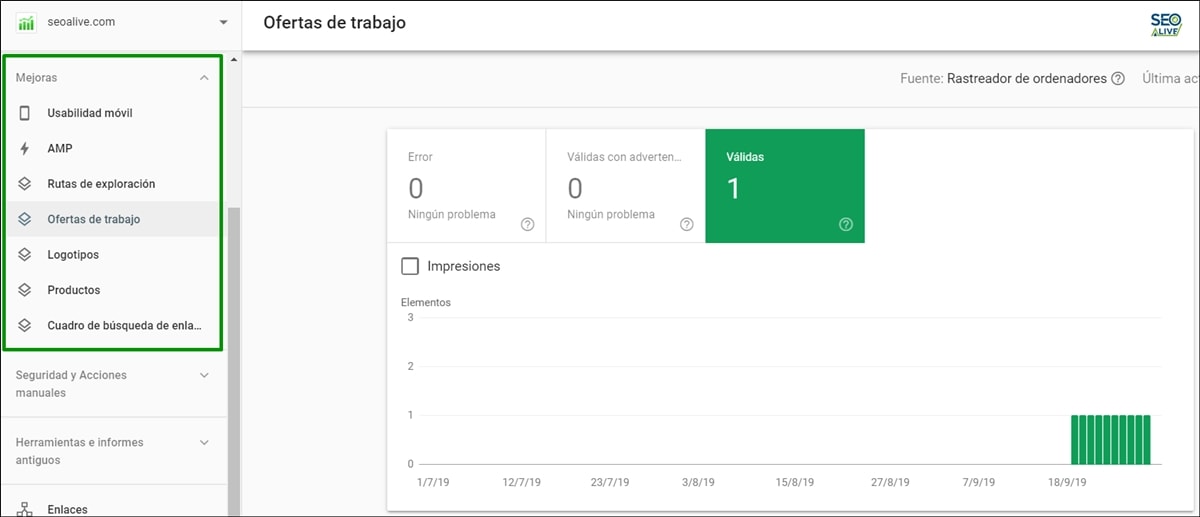Click the Logotipos layers icon
Screen dimensions: 1200x517
25,255
